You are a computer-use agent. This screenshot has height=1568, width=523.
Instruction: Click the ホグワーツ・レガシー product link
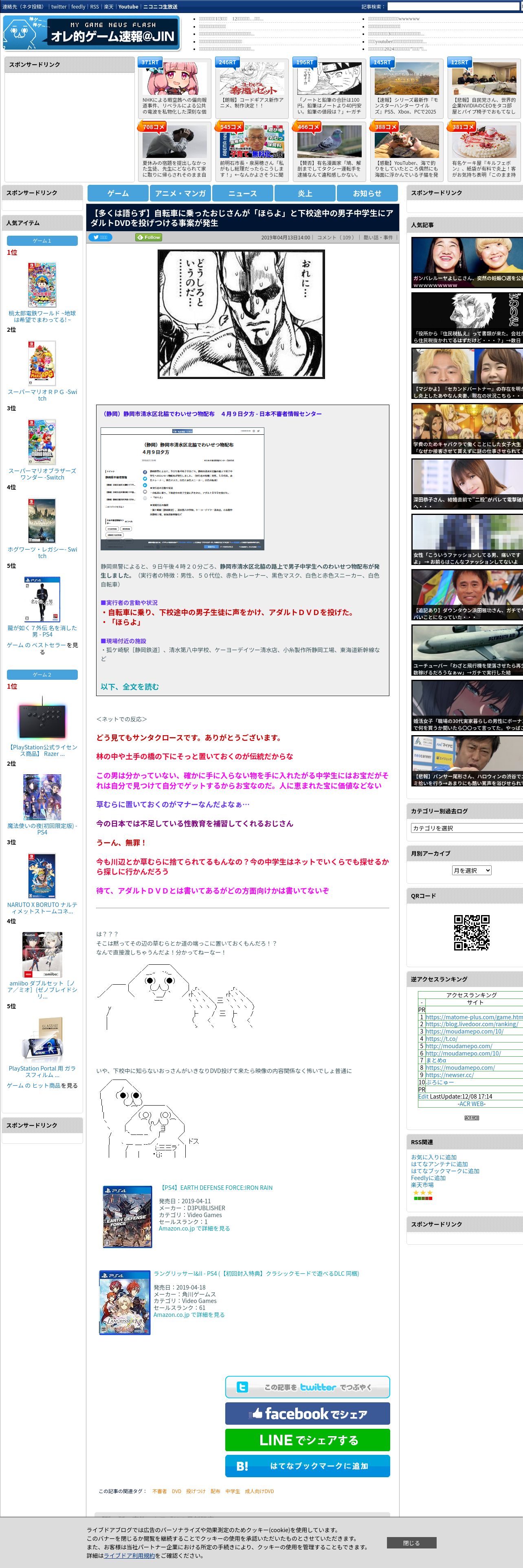[42, 552]
